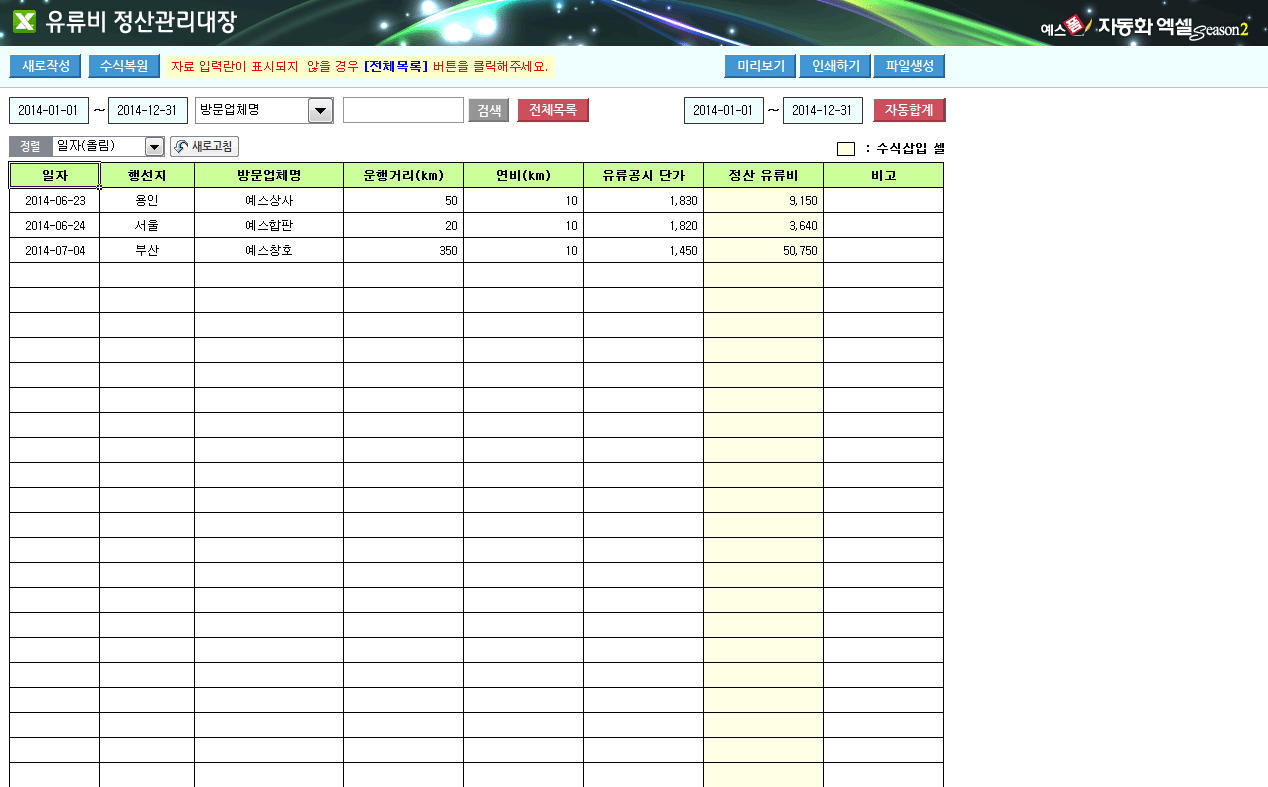Click the red 자동합계 button

tap(909, 110)
